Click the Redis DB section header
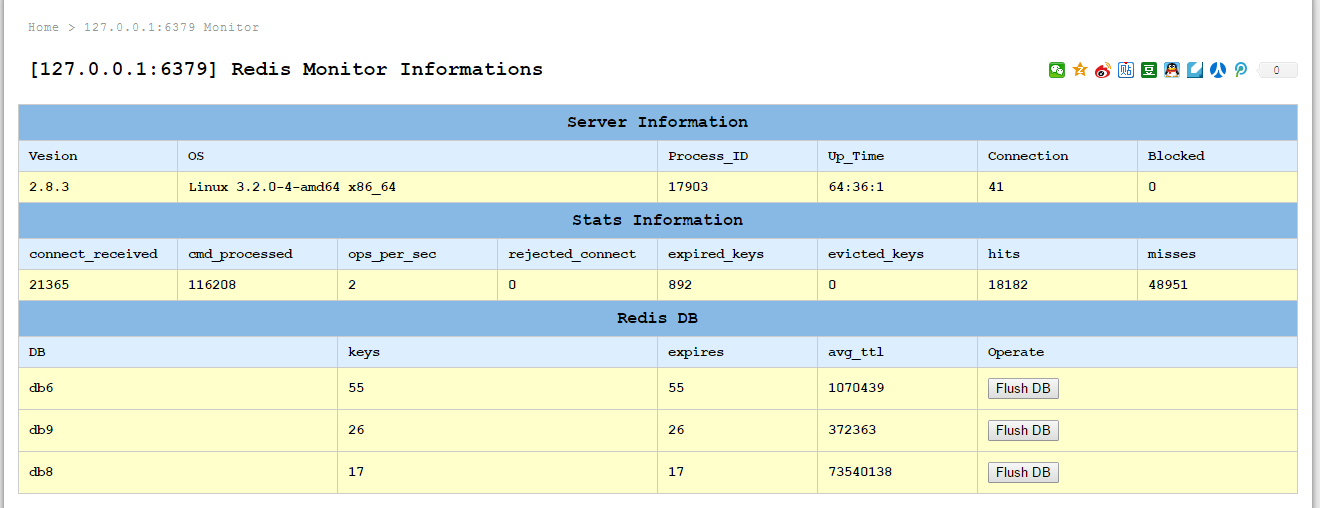Screen dimensions: 1320x508 click(657, 318)
